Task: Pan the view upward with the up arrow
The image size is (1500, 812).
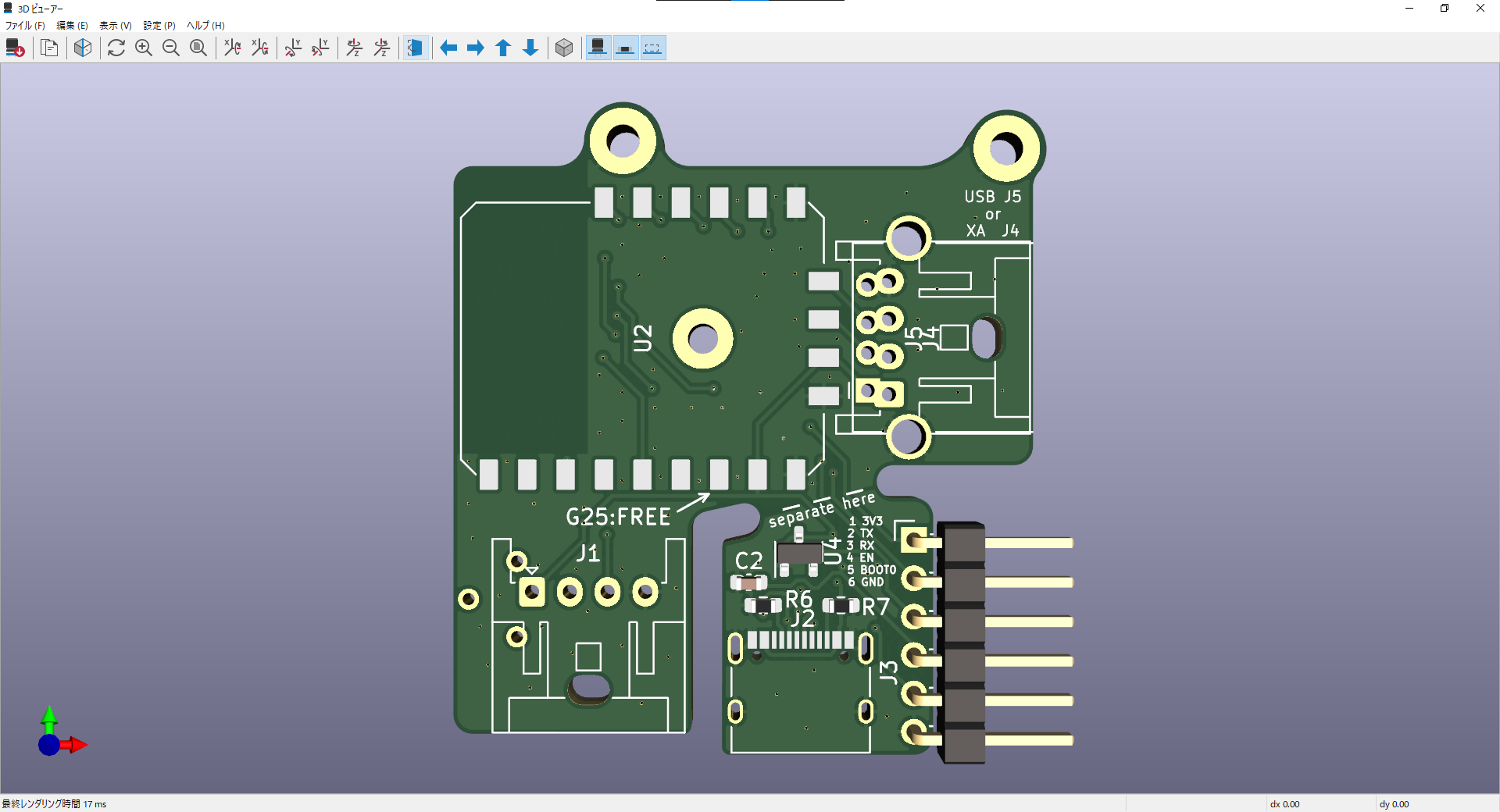Action: pyautogui.click(x=503, y=48)
